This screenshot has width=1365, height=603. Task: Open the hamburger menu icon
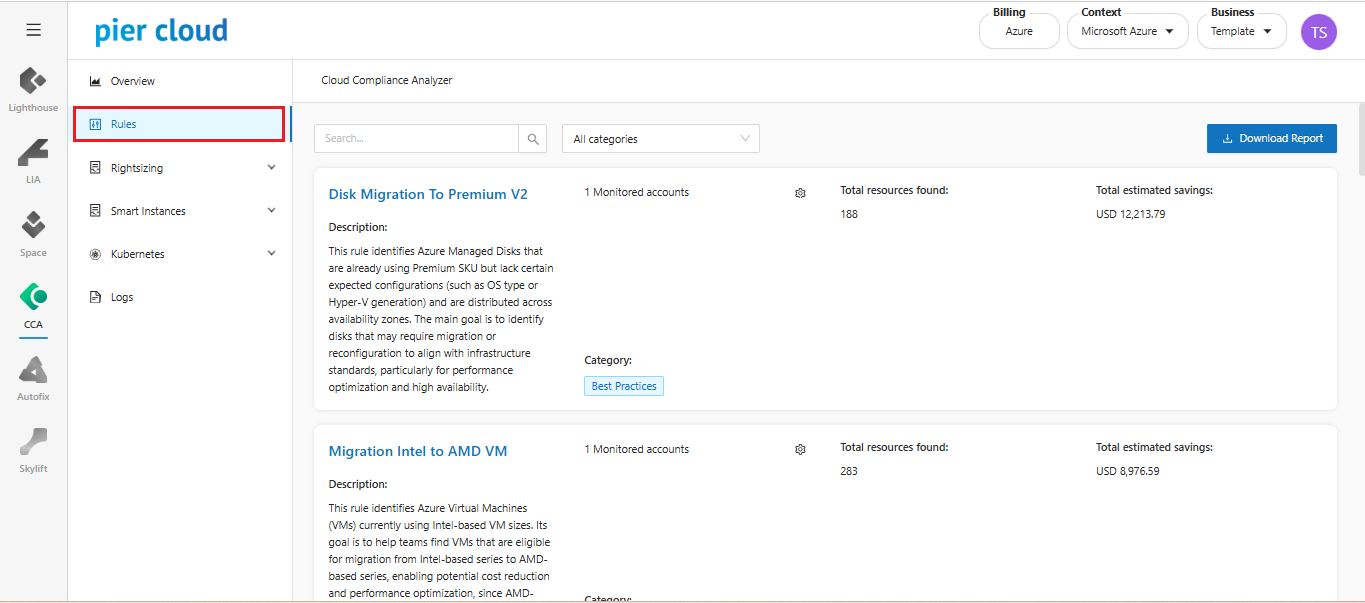pos(33,30)
